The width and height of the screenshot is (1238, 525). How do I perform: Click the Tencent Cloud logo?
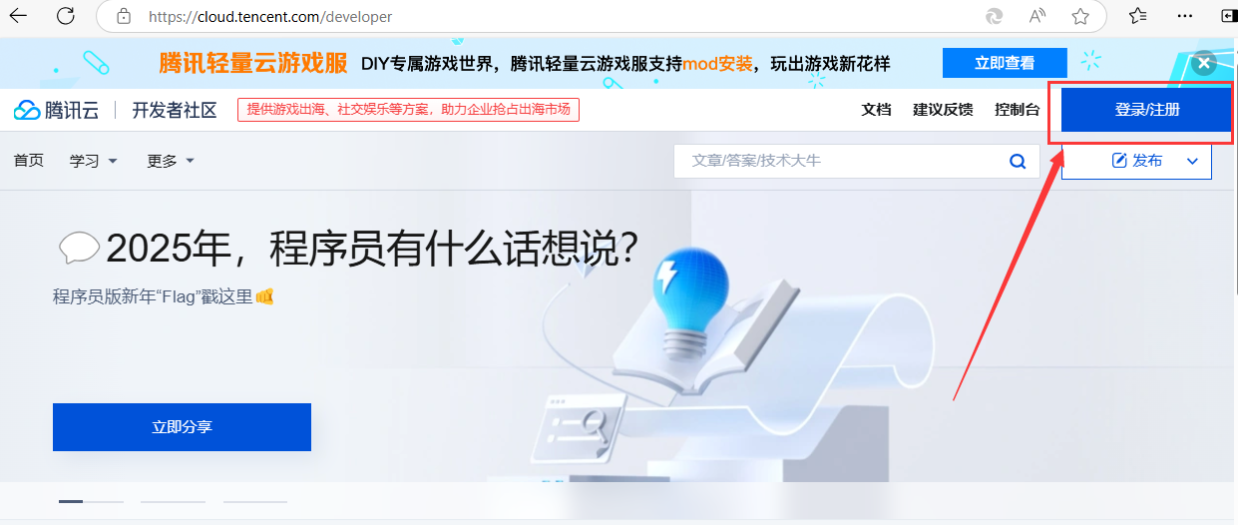tap(56, 110)
